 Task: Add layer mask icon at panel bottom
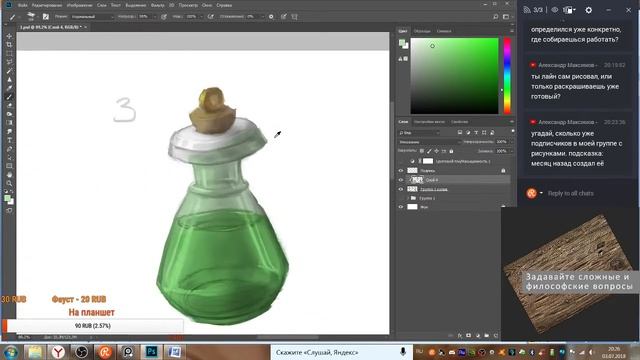[469, 336]
